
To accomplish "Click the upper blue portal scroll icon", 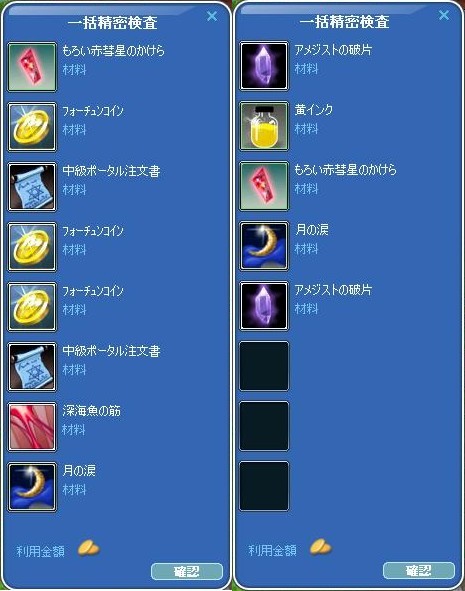I will coord(32,187).
